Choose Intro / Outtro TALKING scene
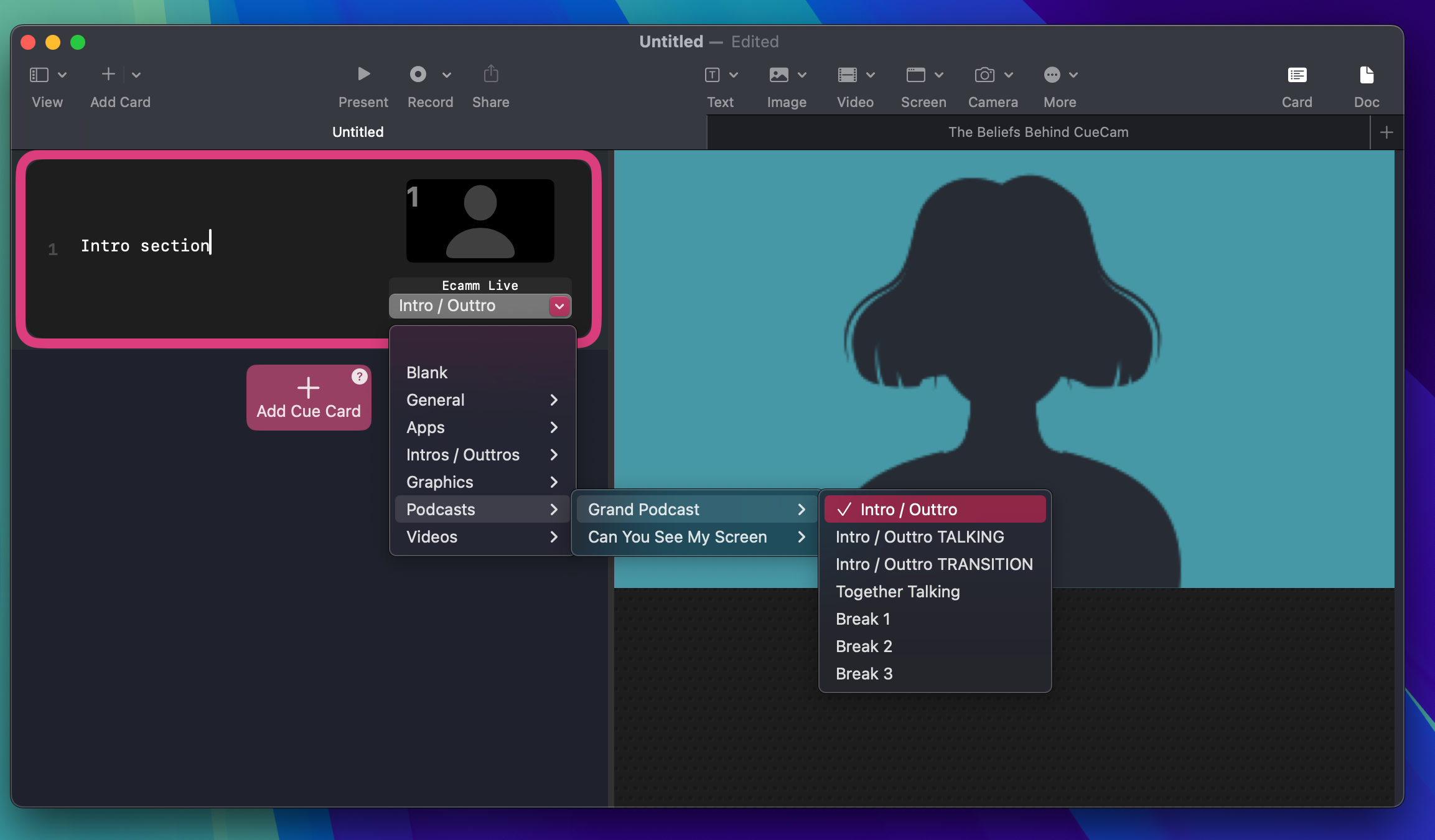The image size is (1435, 840). tap(935, 537)
